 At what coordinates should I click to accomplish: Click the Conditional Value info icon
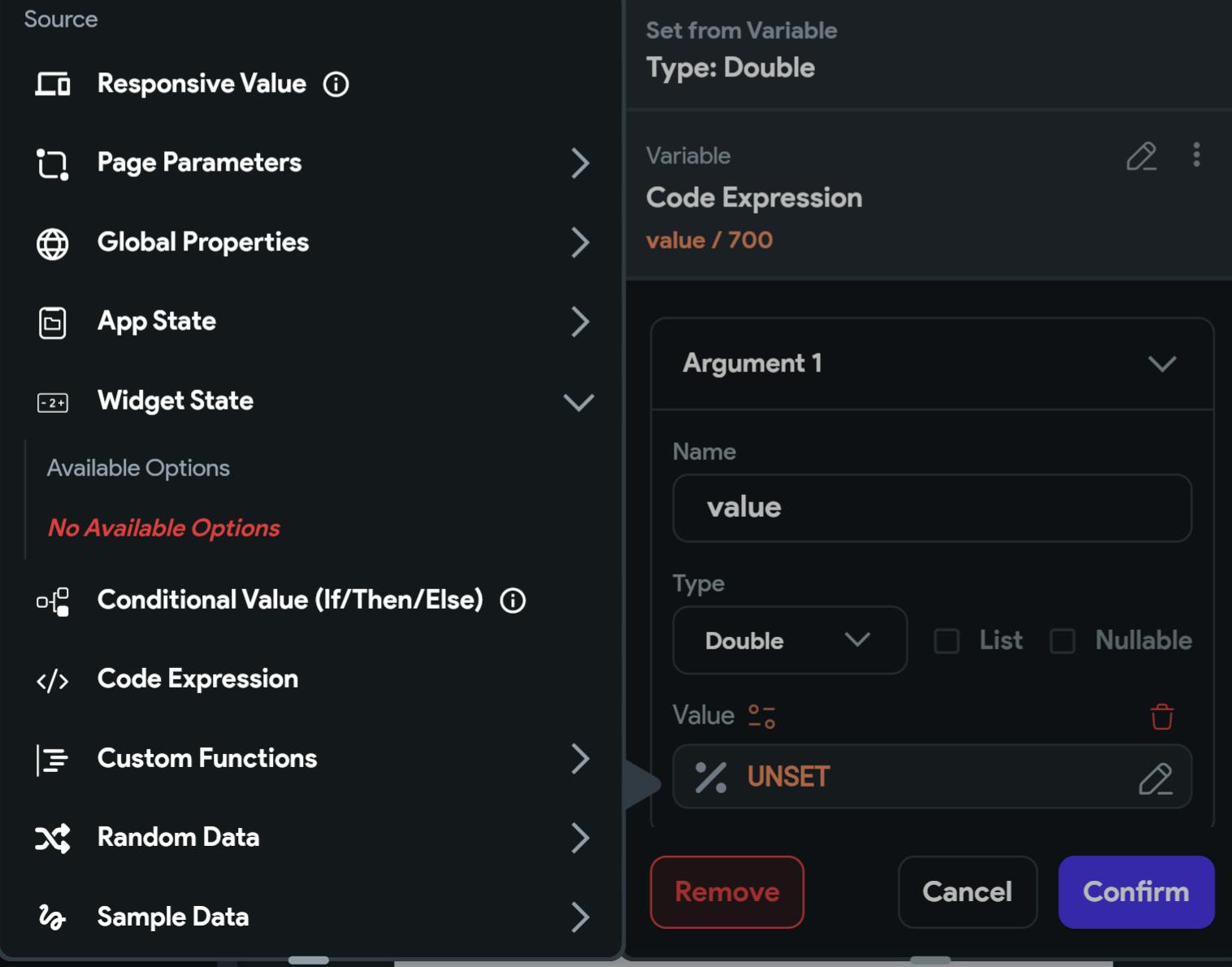click(513, 601)
